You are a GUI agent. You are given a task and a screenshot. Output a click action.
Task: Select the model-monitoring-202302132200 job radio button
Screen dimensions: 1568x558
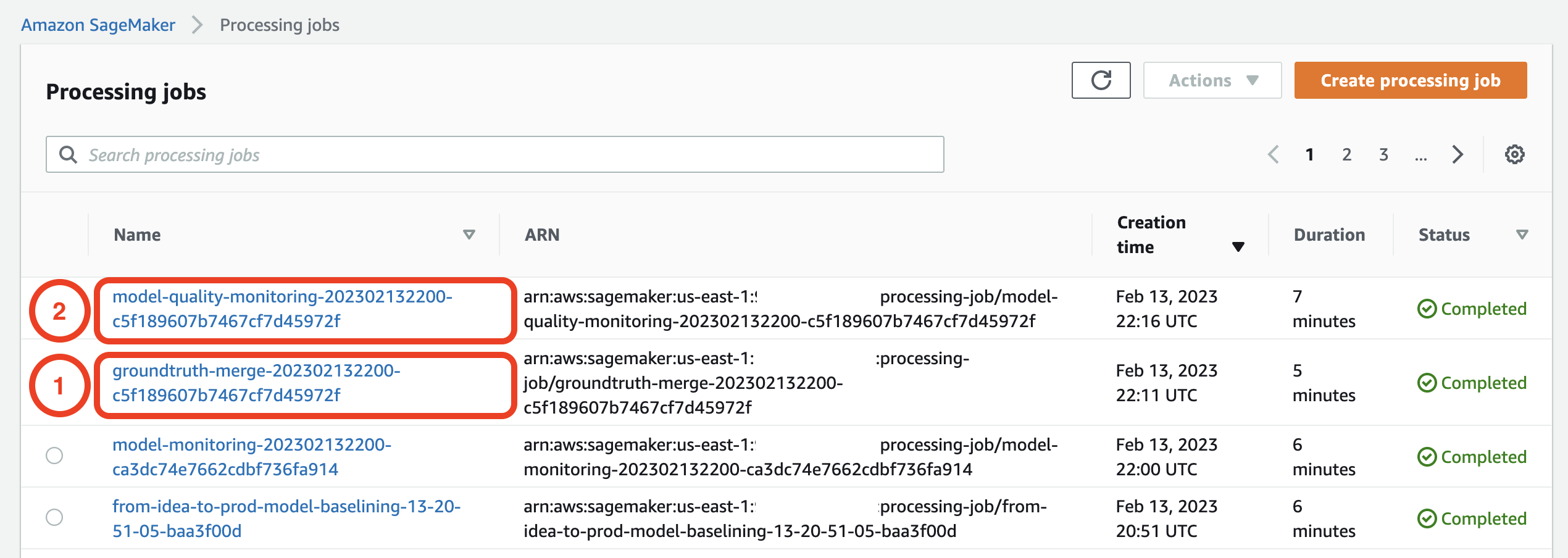pyautogui.click(x=54, y=456)
